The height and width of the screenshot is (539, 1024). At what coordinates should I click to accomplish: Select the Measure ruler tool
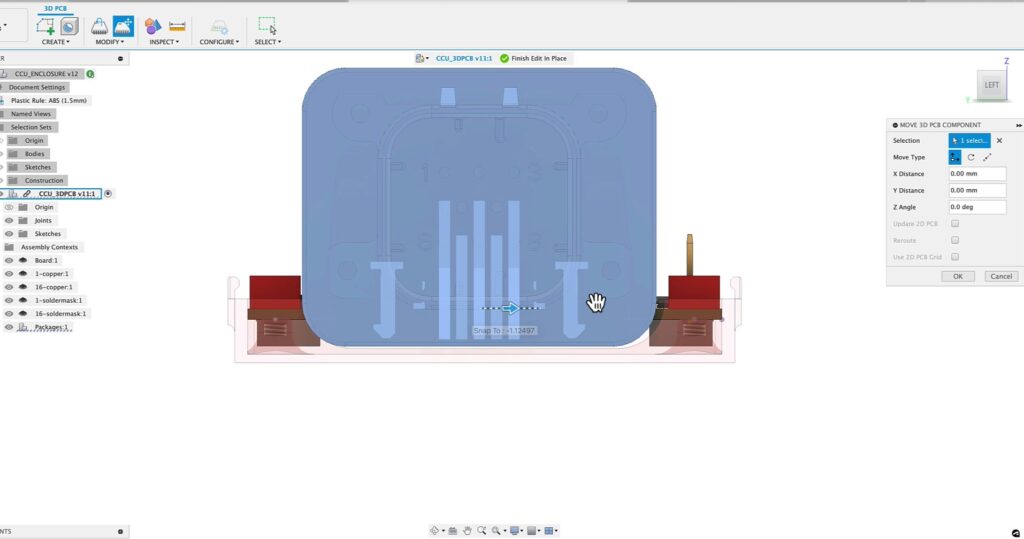pyautogui.click(x=177, y=26)
